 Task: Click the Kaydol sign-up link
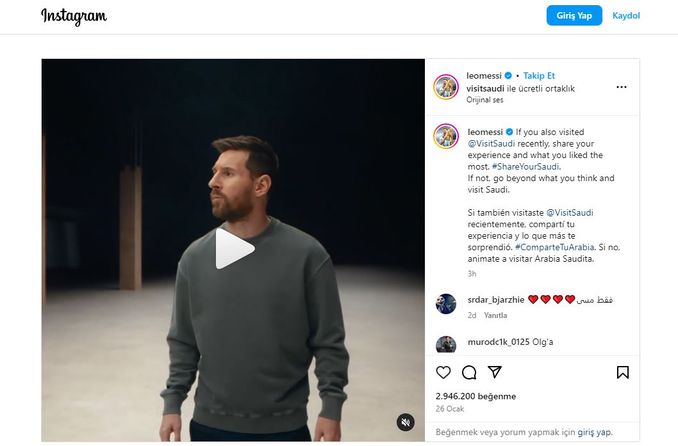626,16
